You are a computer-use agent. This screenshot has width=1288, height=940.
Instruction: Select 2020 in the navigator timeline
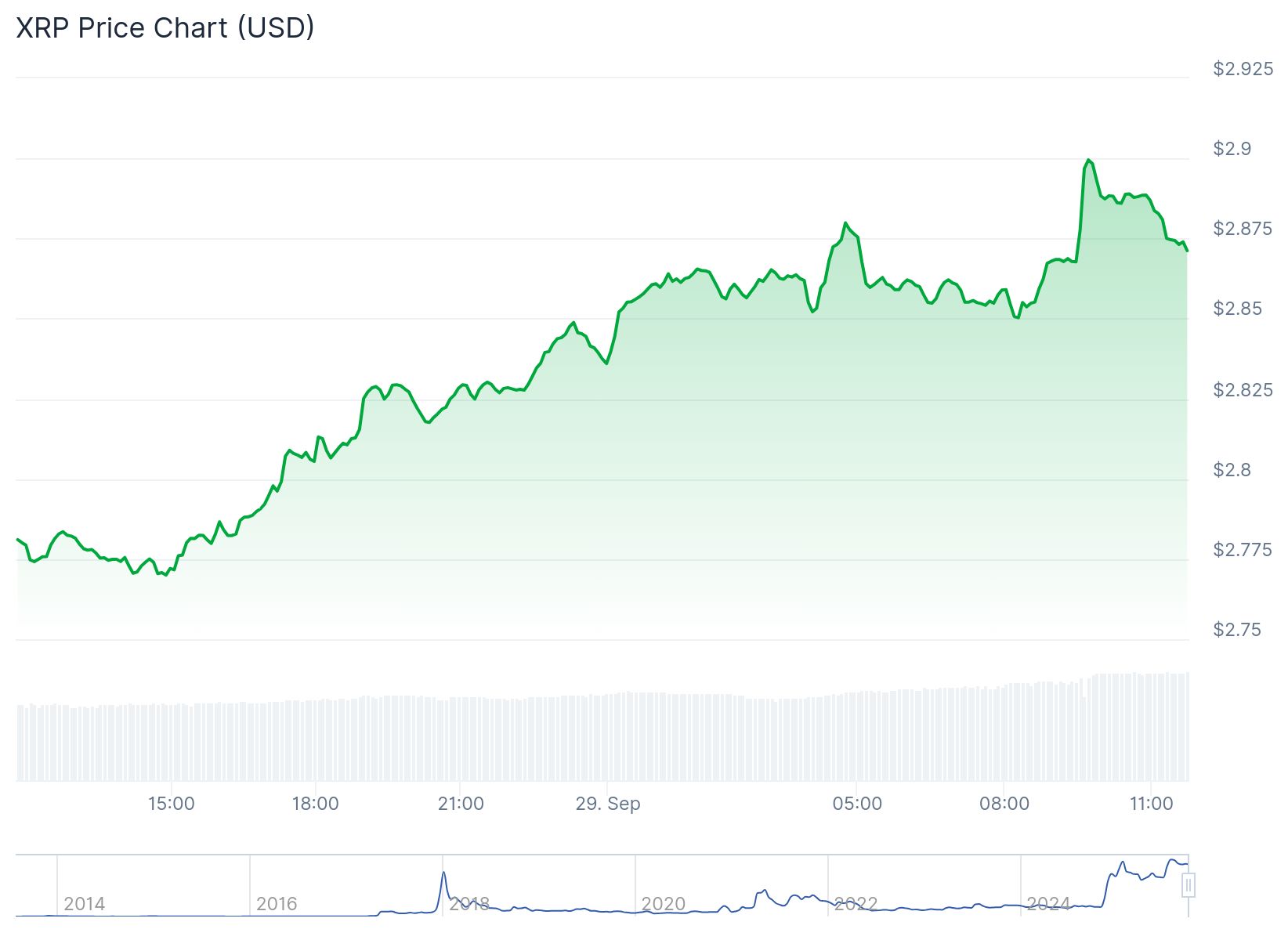click(663, 904)
